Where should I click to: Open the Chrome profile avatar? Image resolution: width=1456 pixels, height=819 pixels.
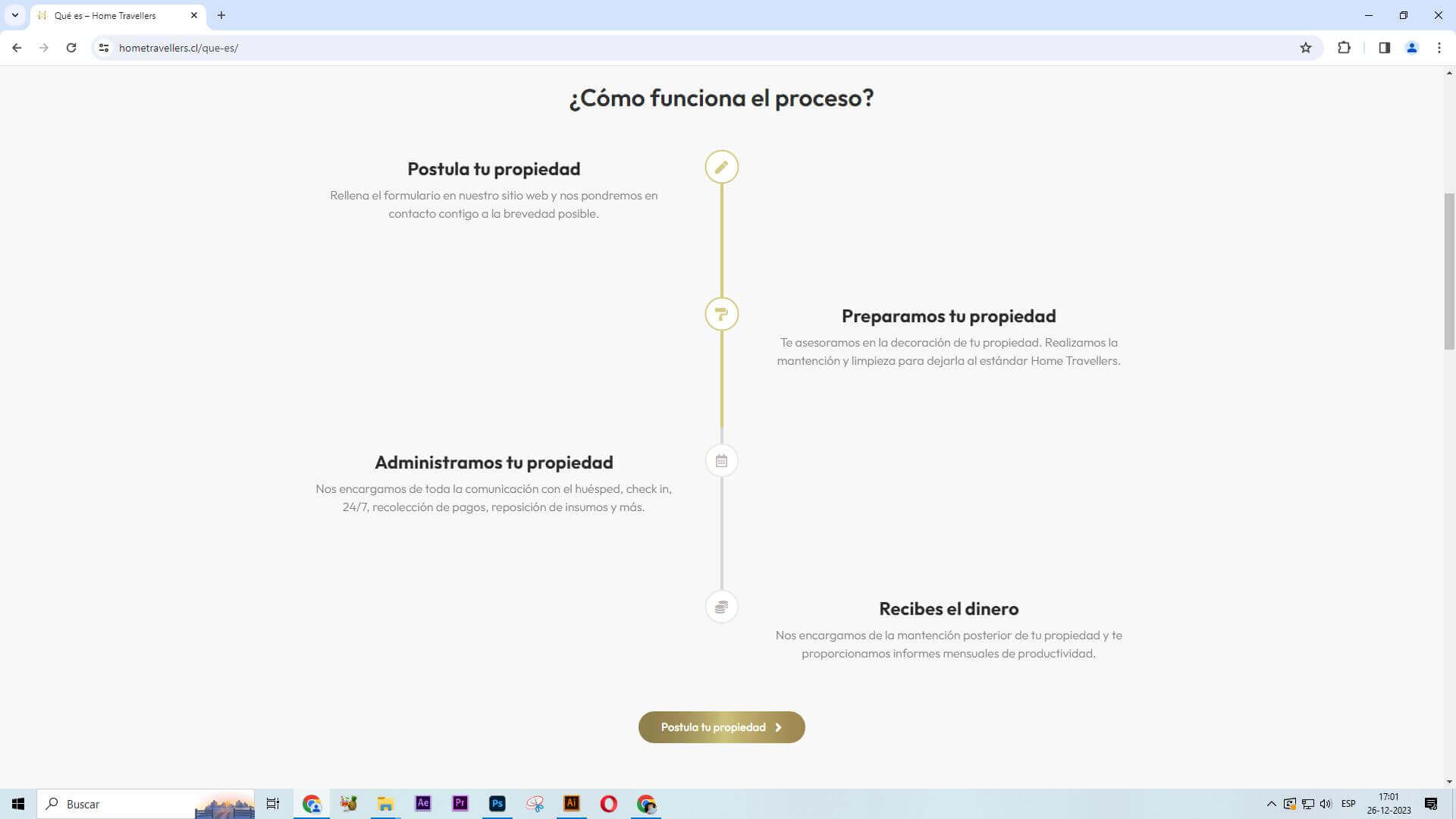point(1411,48)
